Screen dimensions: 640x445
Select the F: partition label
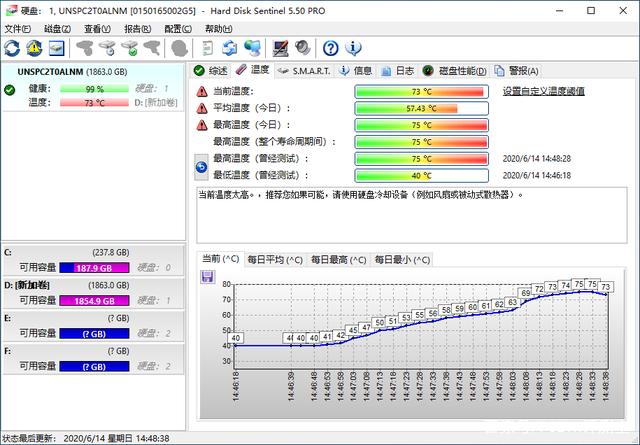7,352
